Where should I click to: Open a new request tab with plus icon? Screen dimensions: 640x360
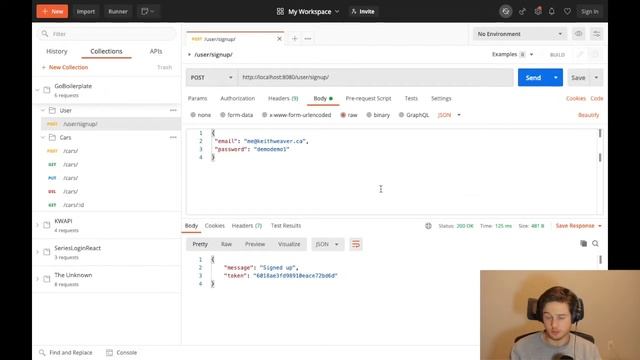point(294,39)
